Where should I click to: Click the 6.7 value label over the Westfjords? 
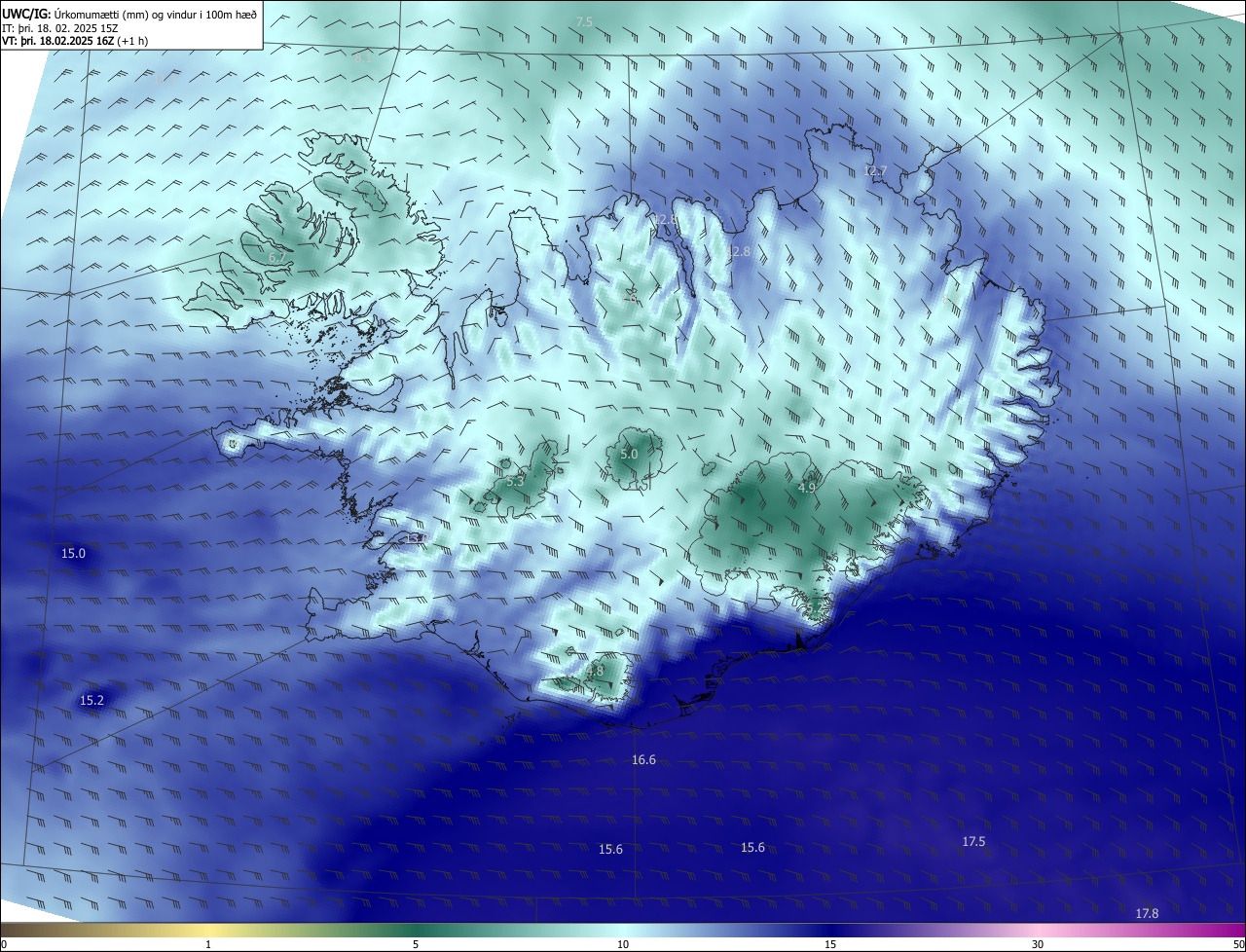(x=276, y=258)
